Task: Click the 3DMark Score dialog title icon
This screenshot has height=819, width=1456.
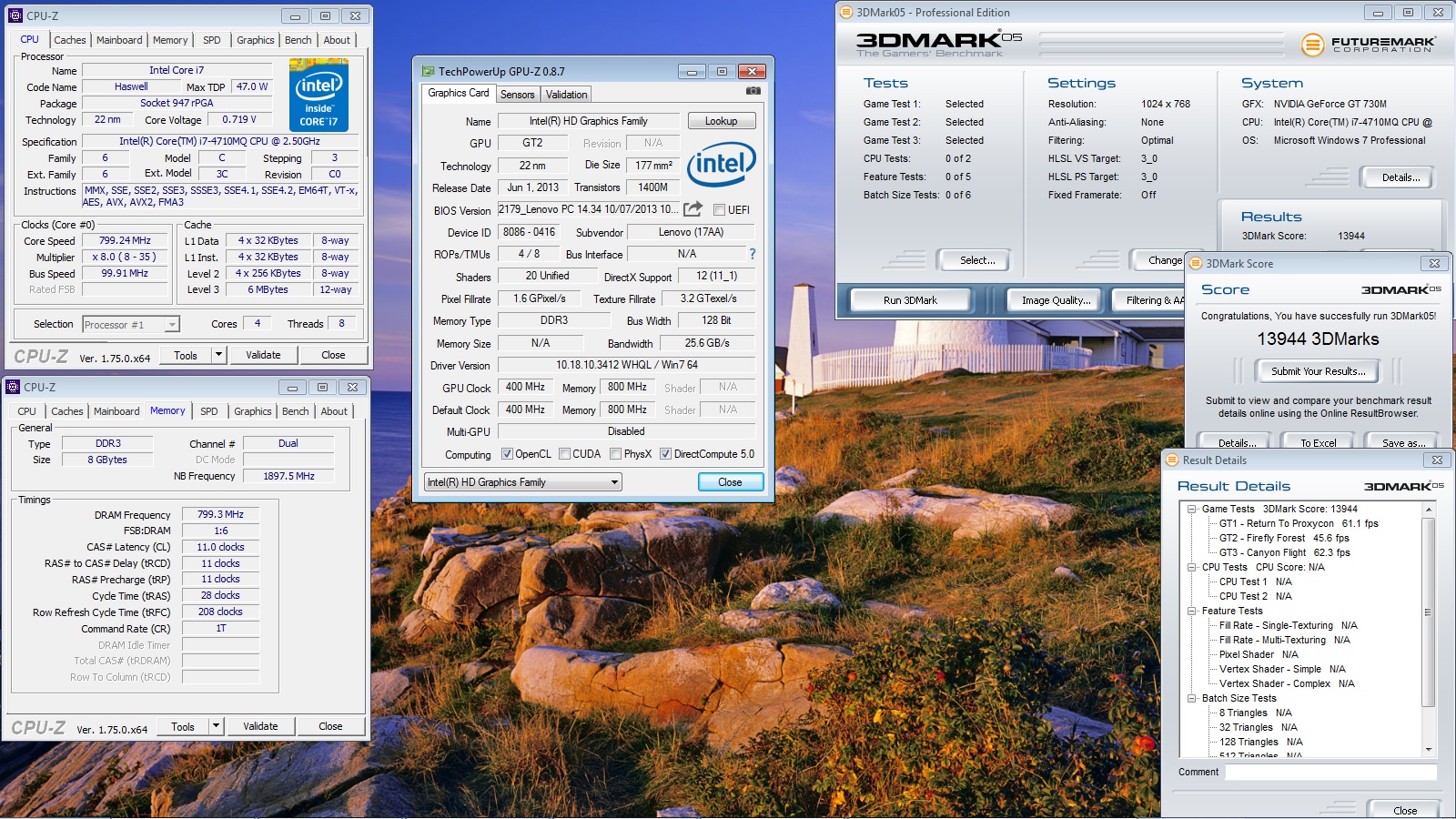Action: pyautogui.click(x=1197, y=264)
